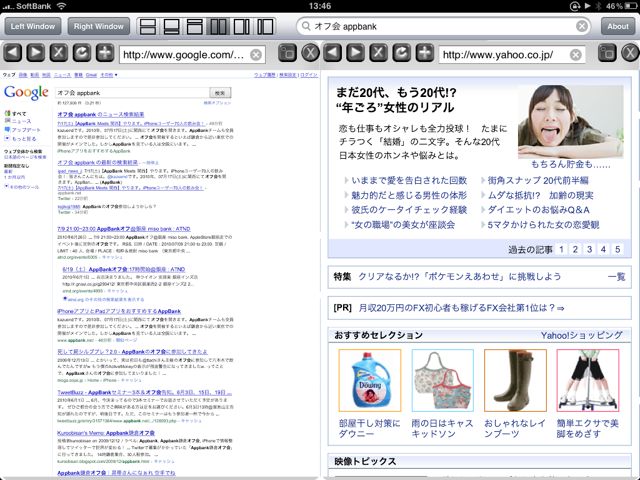Viewport: 640px width, 480px height.
Task: Open the もちろん貯金も…… caption link
Action: pyautogui.click(x=571, y=164)
